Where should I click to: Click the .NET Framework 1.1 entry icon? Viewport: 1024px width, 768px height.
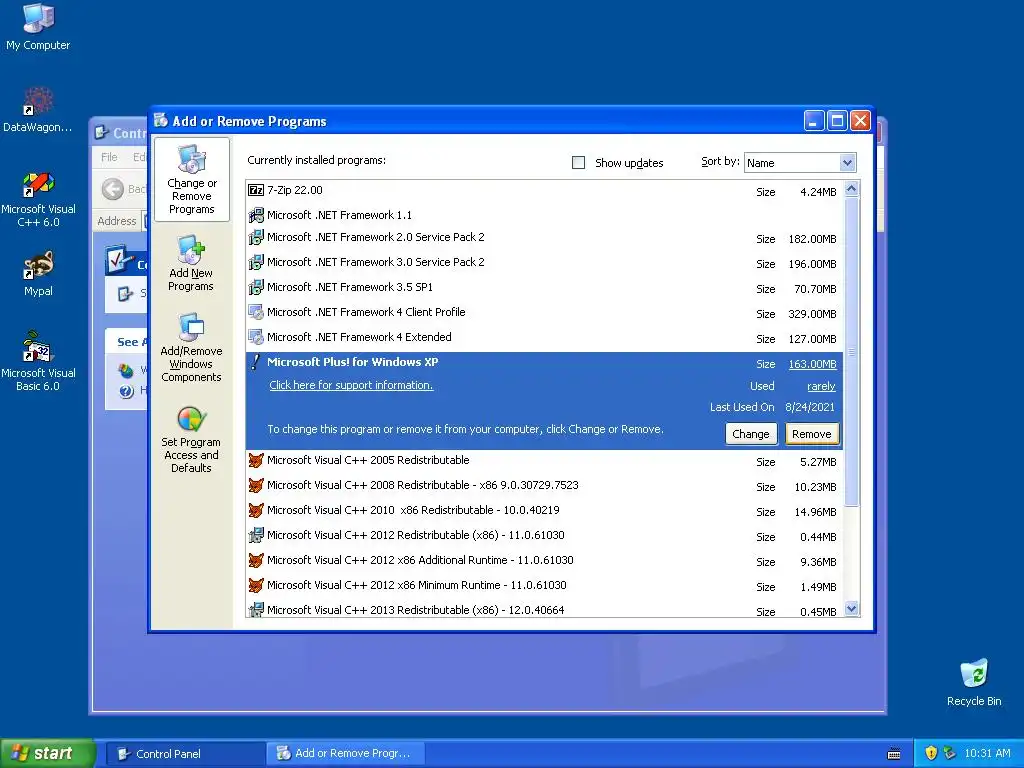(256, 214)
